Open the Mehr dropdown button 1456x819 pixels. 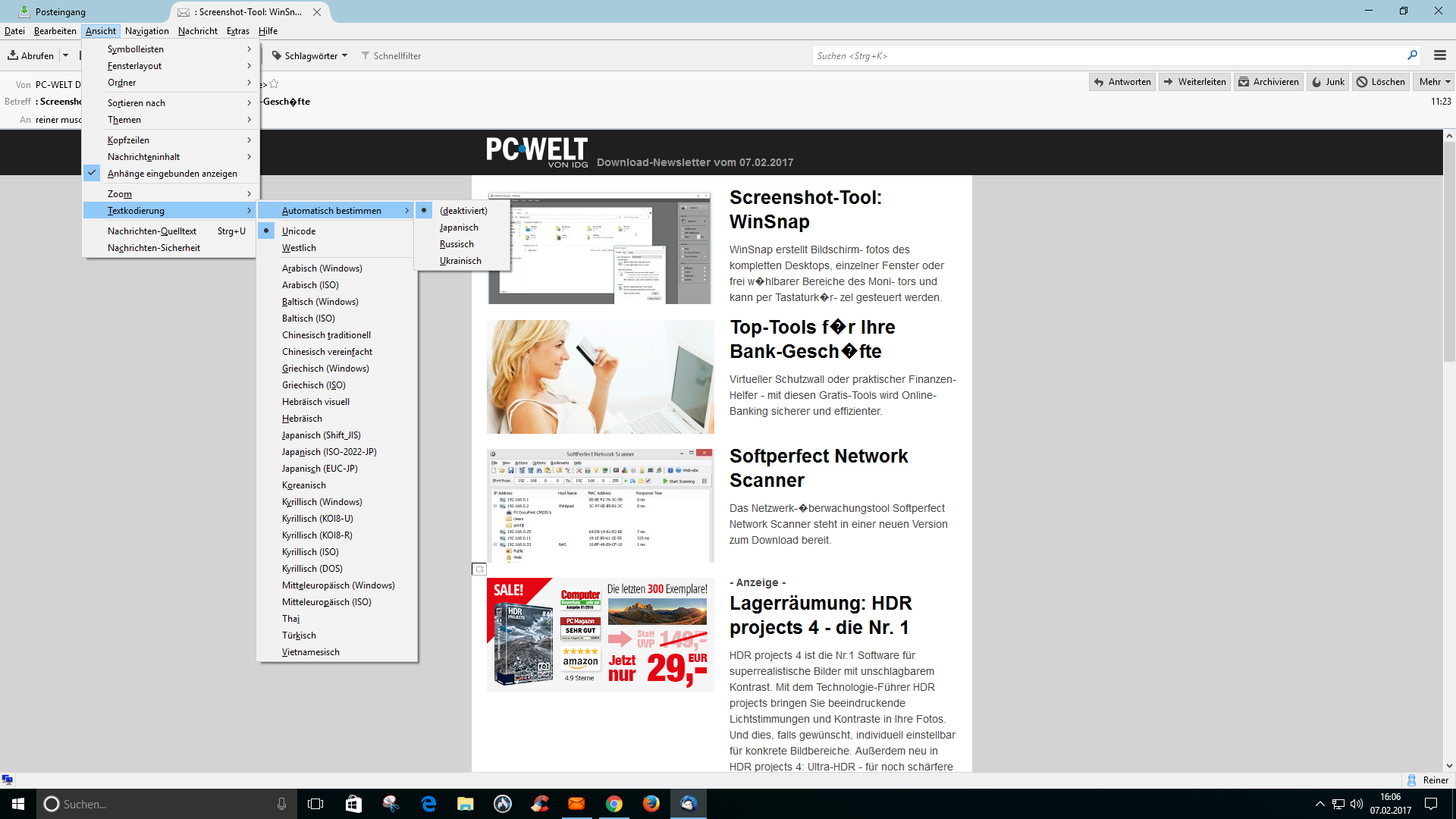click(1434, 82)
